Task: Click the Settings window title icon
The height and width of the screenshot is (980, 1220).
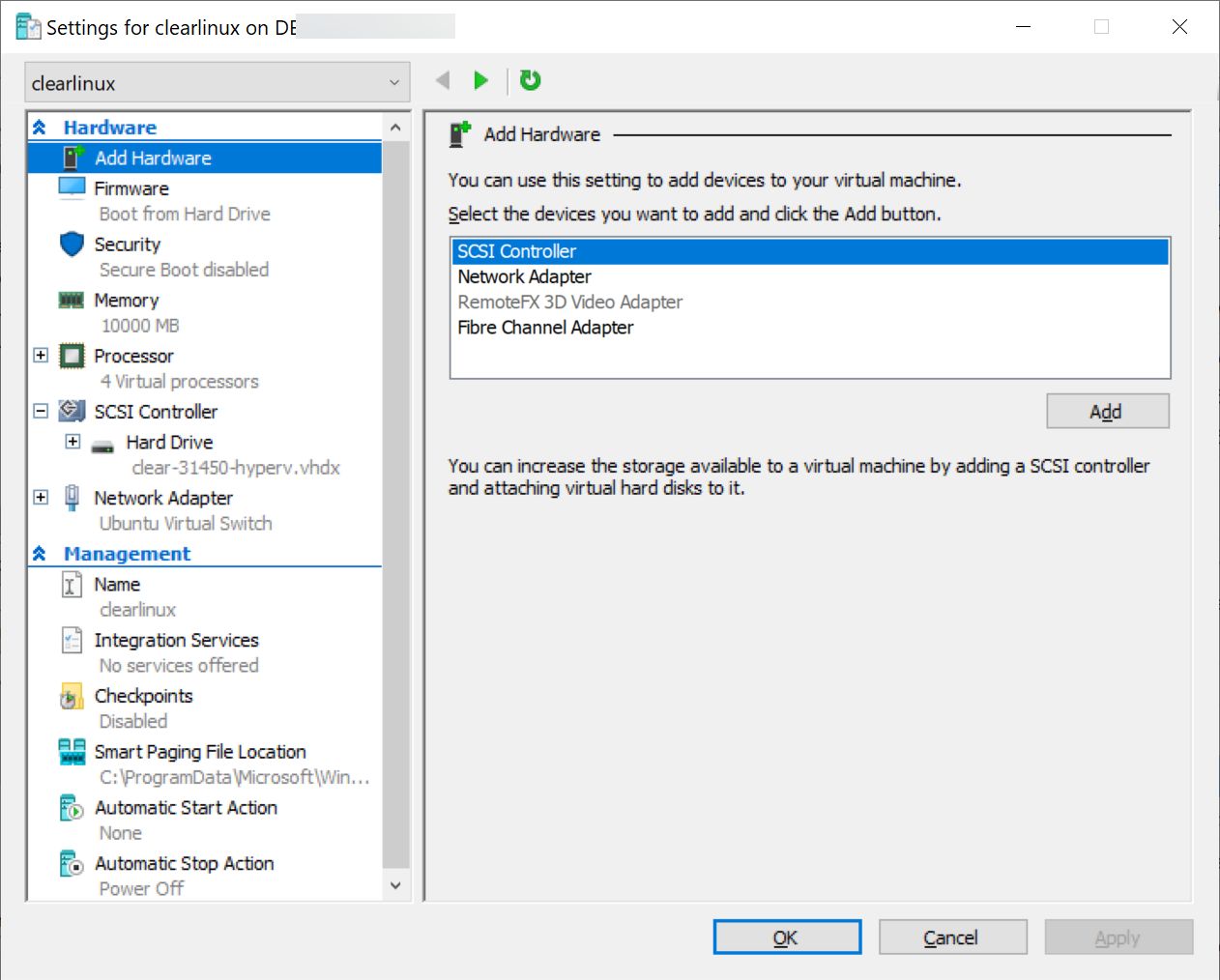Action: pyautogui.click(x=29, y=27)
